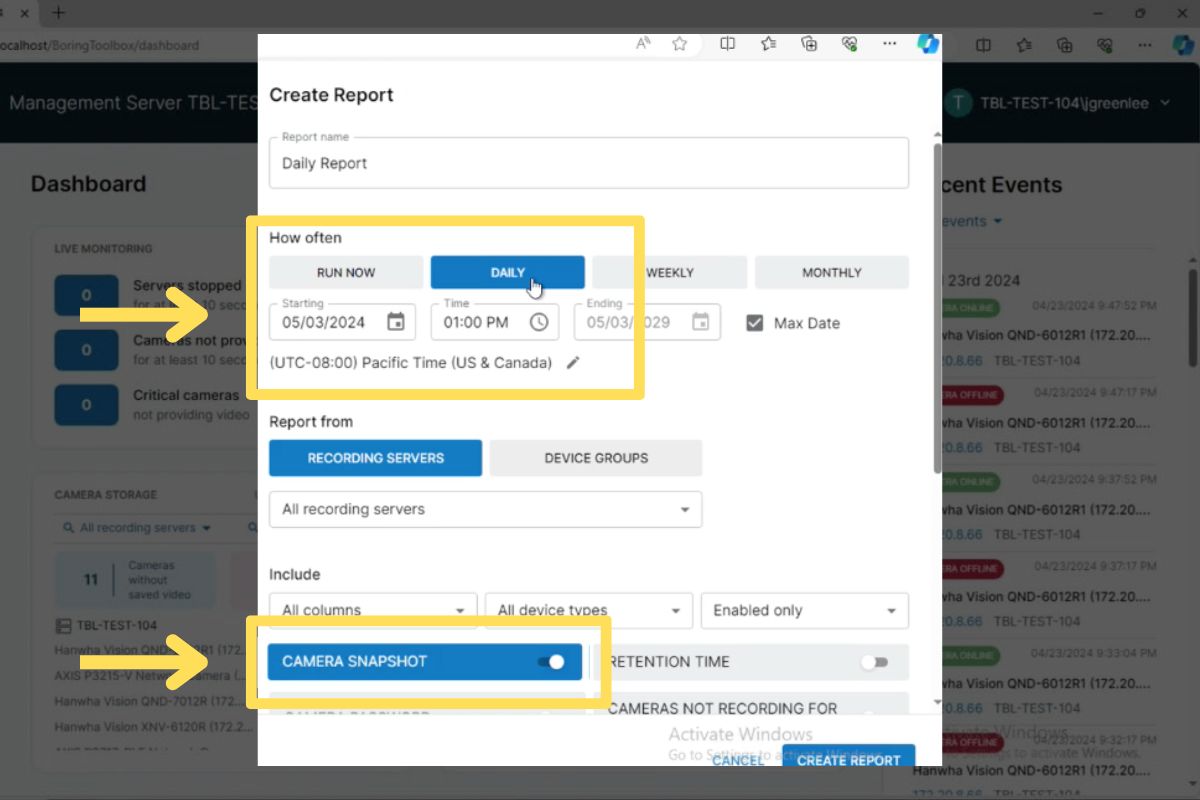Screen dimensions: 1200x800
Task: Click the Report name input field
Action: click(x=590, y=162)
